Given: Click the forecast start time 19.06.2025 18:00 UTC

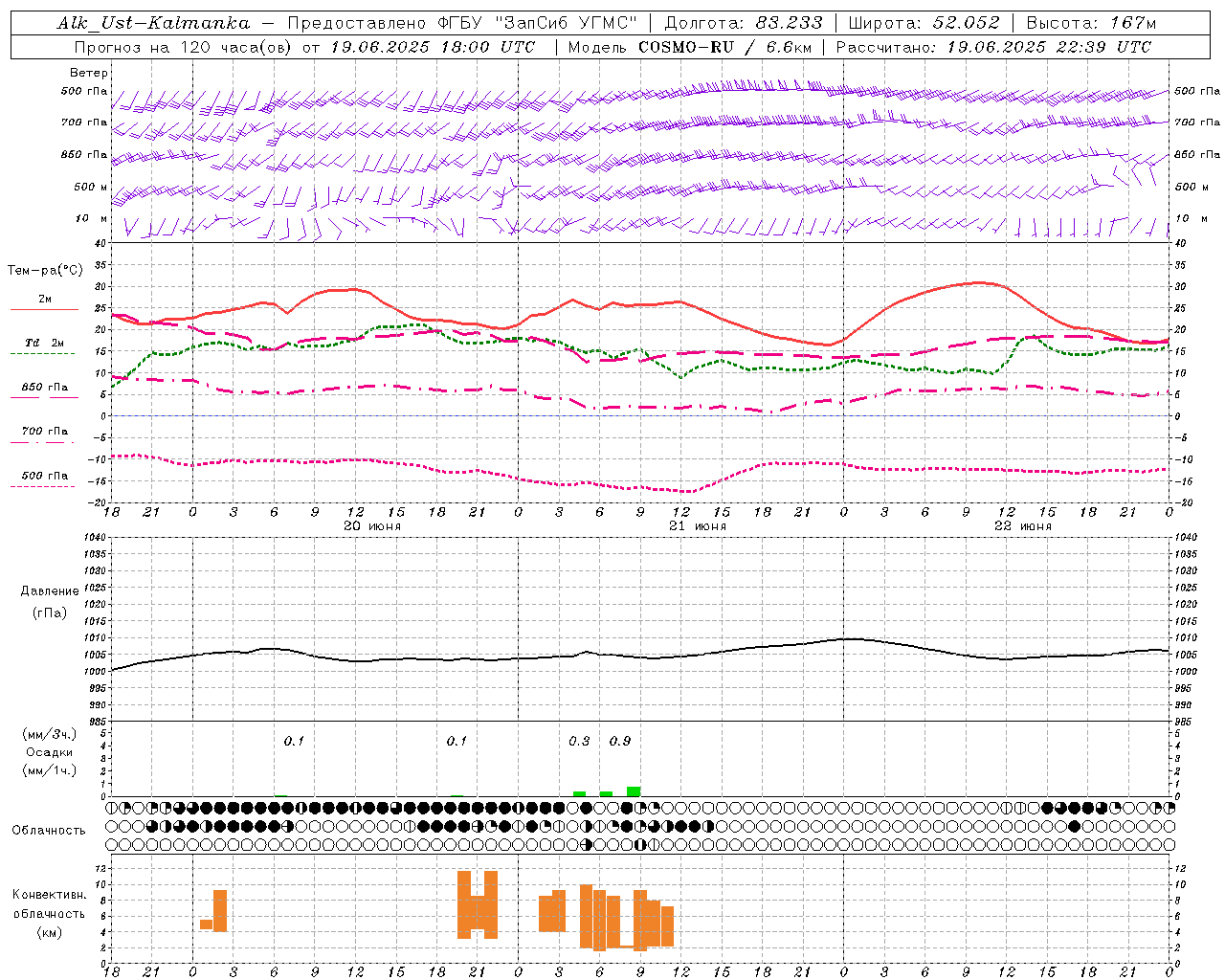Looking at the screenshot, I should tap(433, 46).
